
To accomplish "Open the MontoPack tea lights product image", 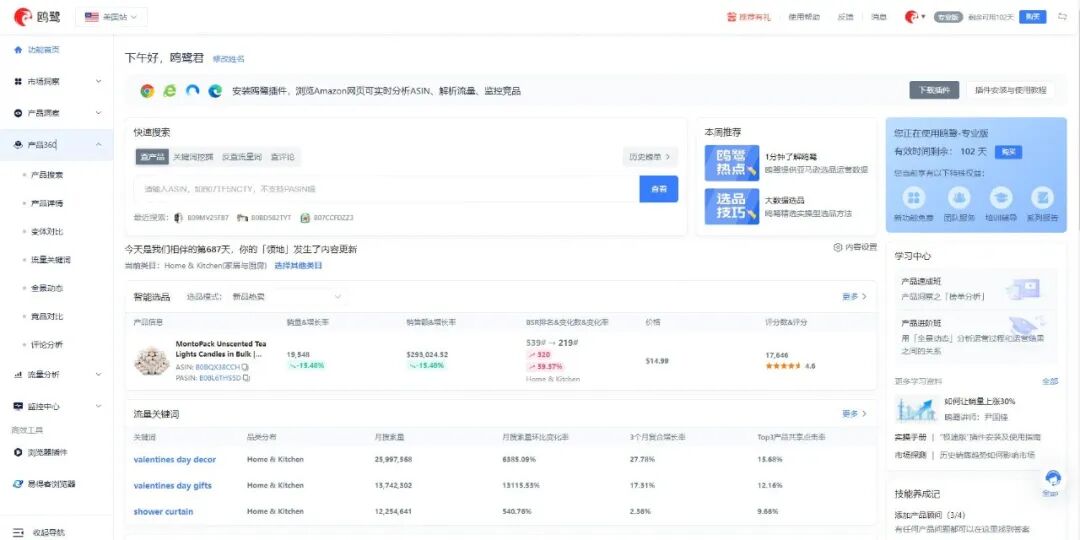I will (152, 360).
